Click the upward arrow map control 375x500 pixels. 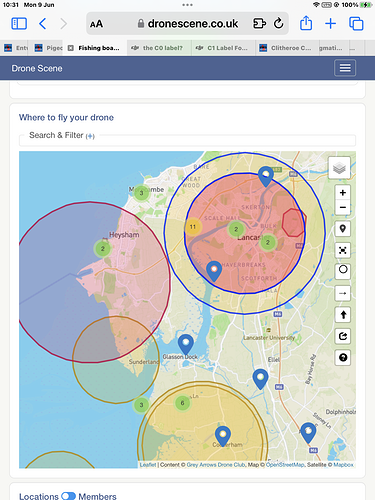pyautogui.click(x=343, y=315)
